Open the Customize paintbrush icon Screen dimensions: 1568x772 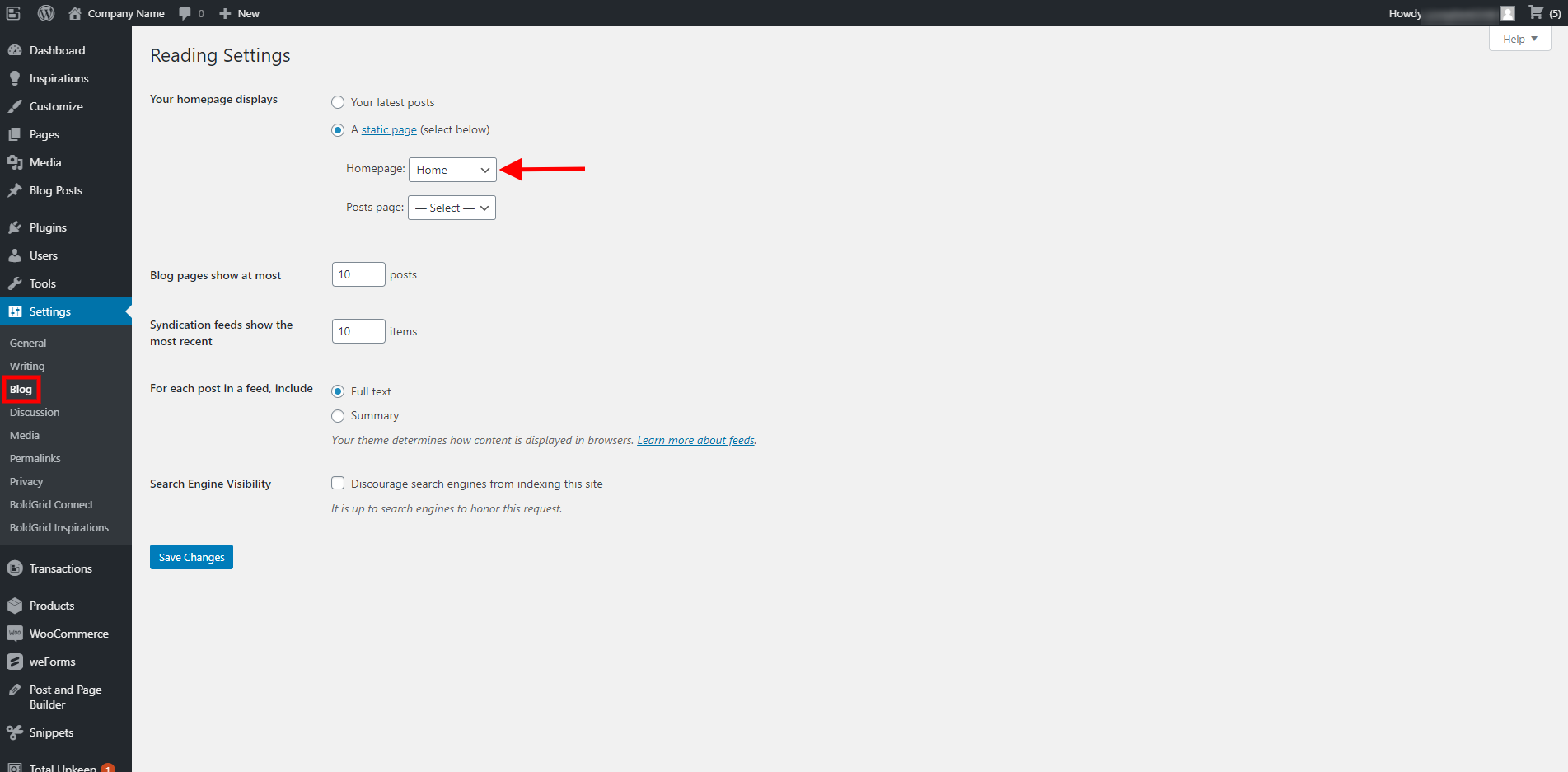pyautogui.click(x=16, y=105)
